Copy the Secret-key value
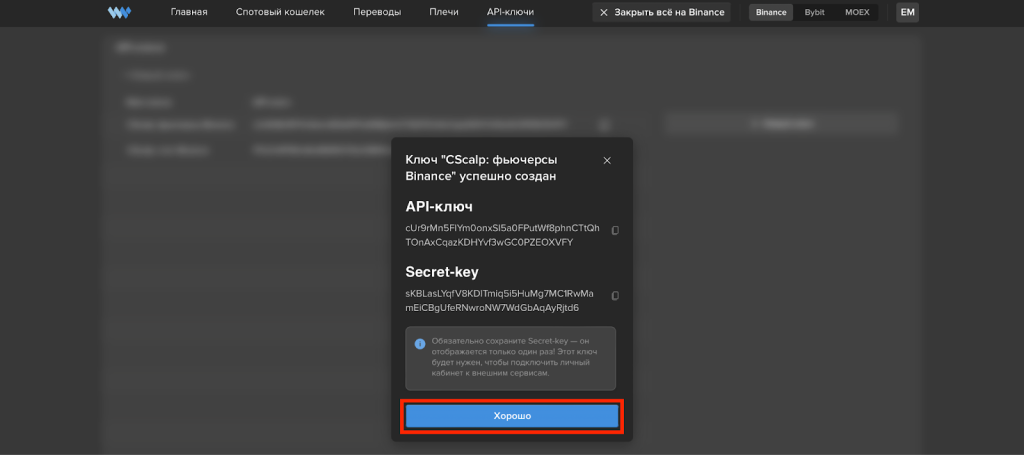The height and width of the screenshot is (455, 1024). [615, 296]
